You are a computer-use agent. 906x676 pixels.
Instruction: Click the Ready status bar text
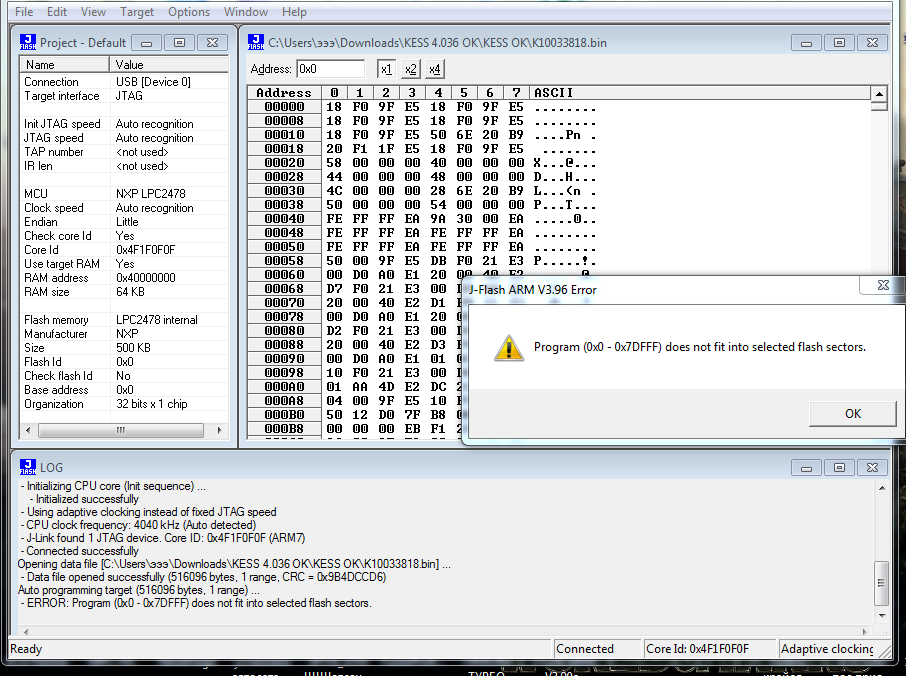coord(26,649)
